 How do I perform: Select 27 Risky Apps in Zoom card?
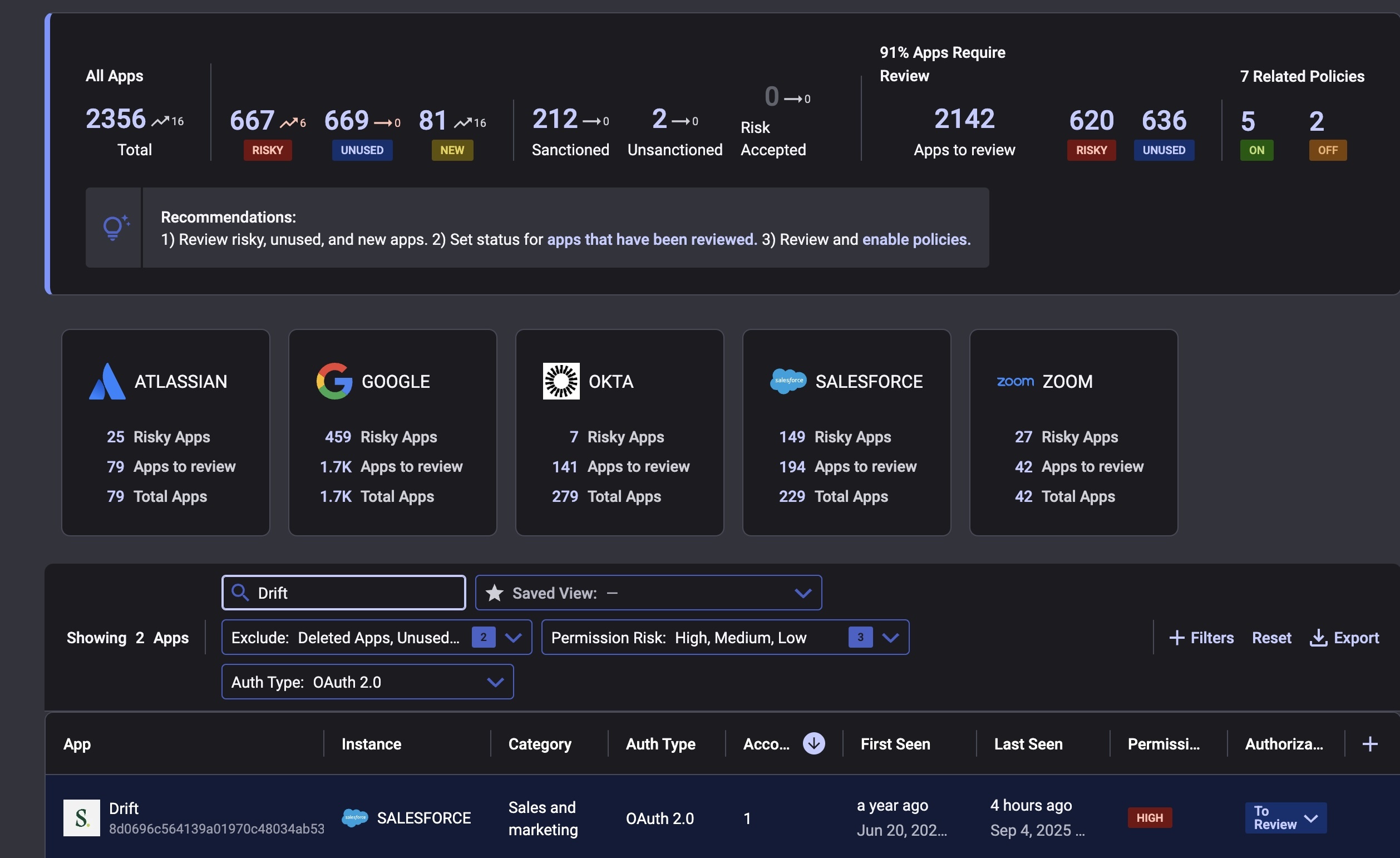click(1066, 436)
